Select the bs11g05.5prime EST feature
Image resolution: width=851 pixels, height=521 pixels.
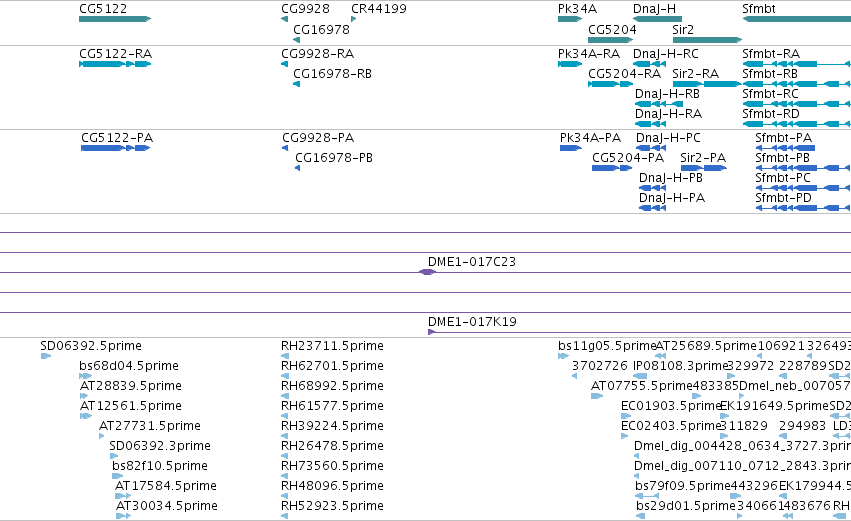[563, 356]
